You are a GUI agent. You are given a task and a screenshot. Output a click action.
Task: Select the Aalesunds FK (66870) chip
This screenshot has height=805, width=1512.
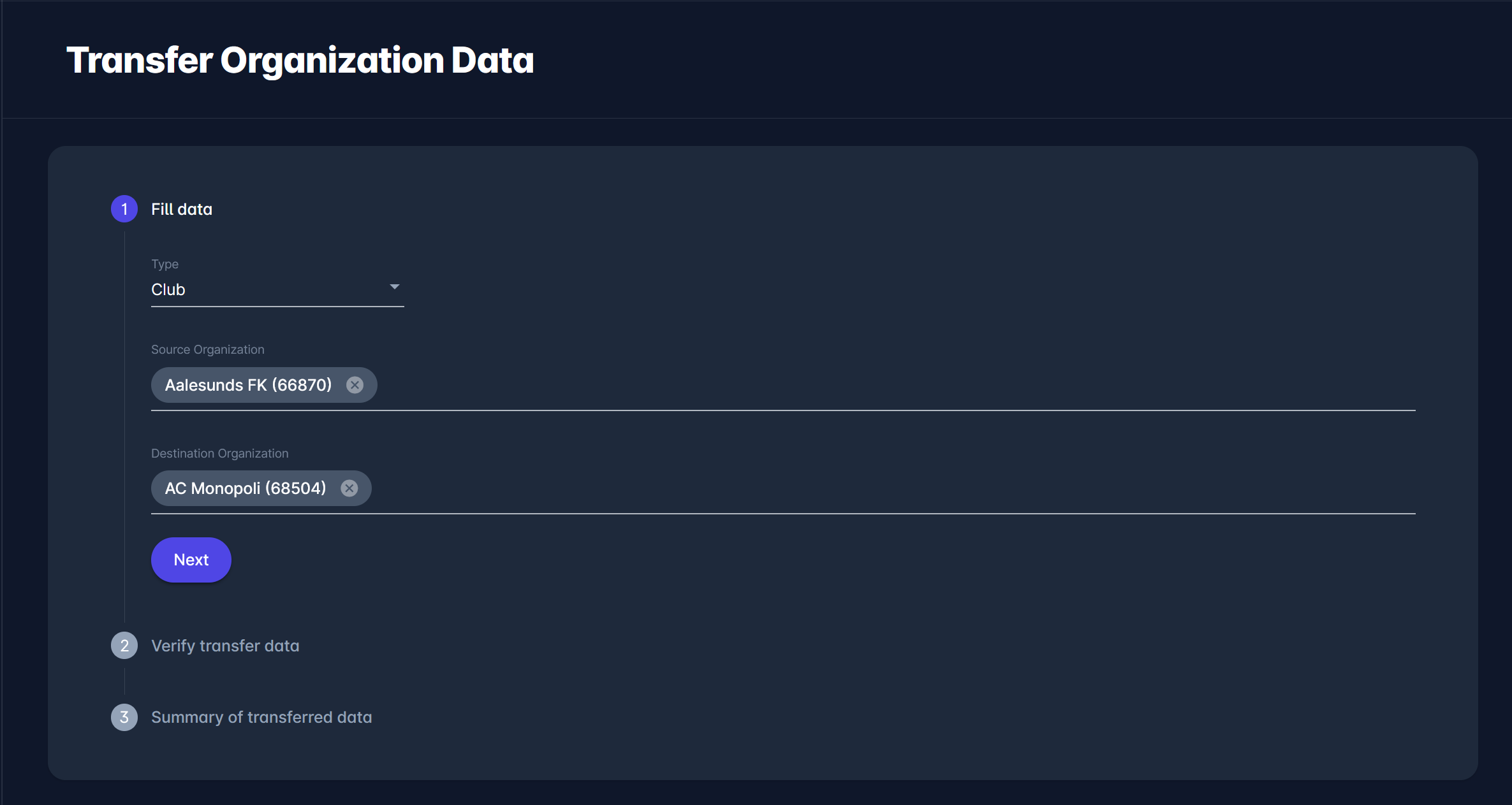[248, 385]
